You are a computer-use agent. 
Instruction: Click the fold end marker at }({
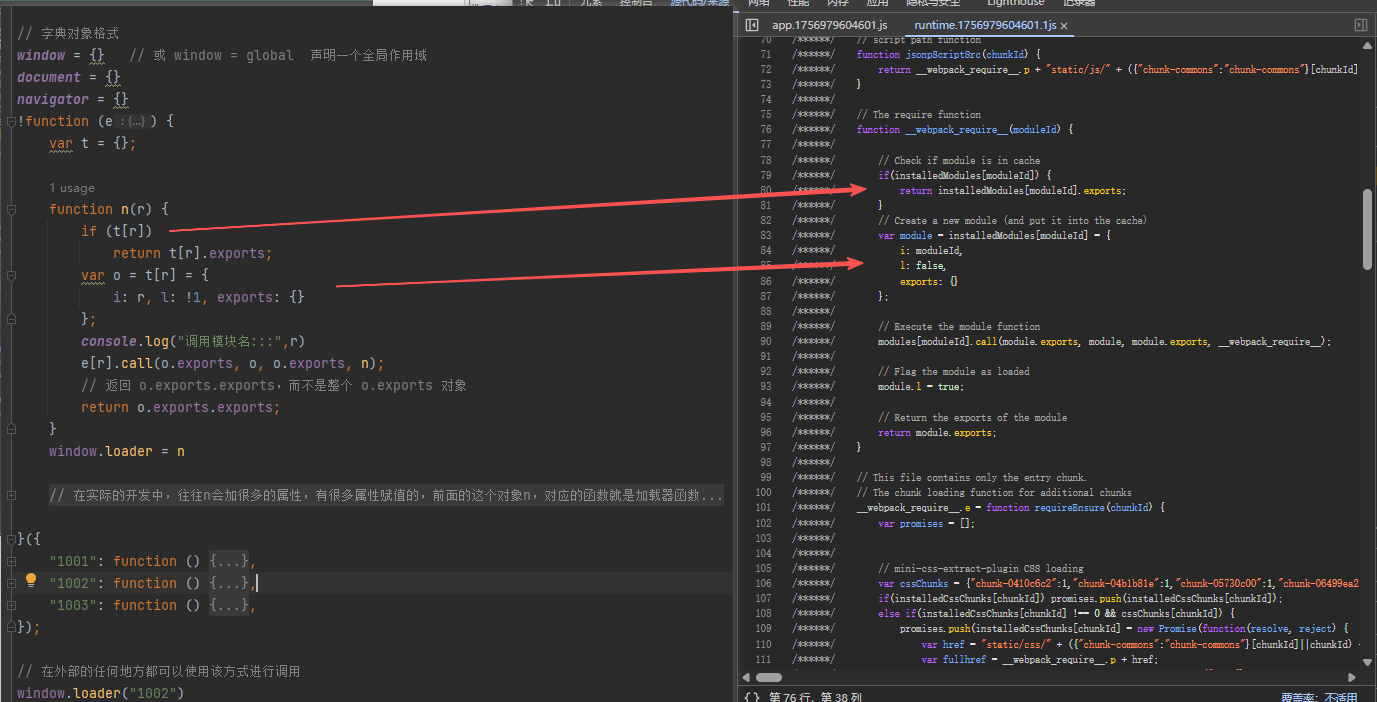tap(10, 539)
